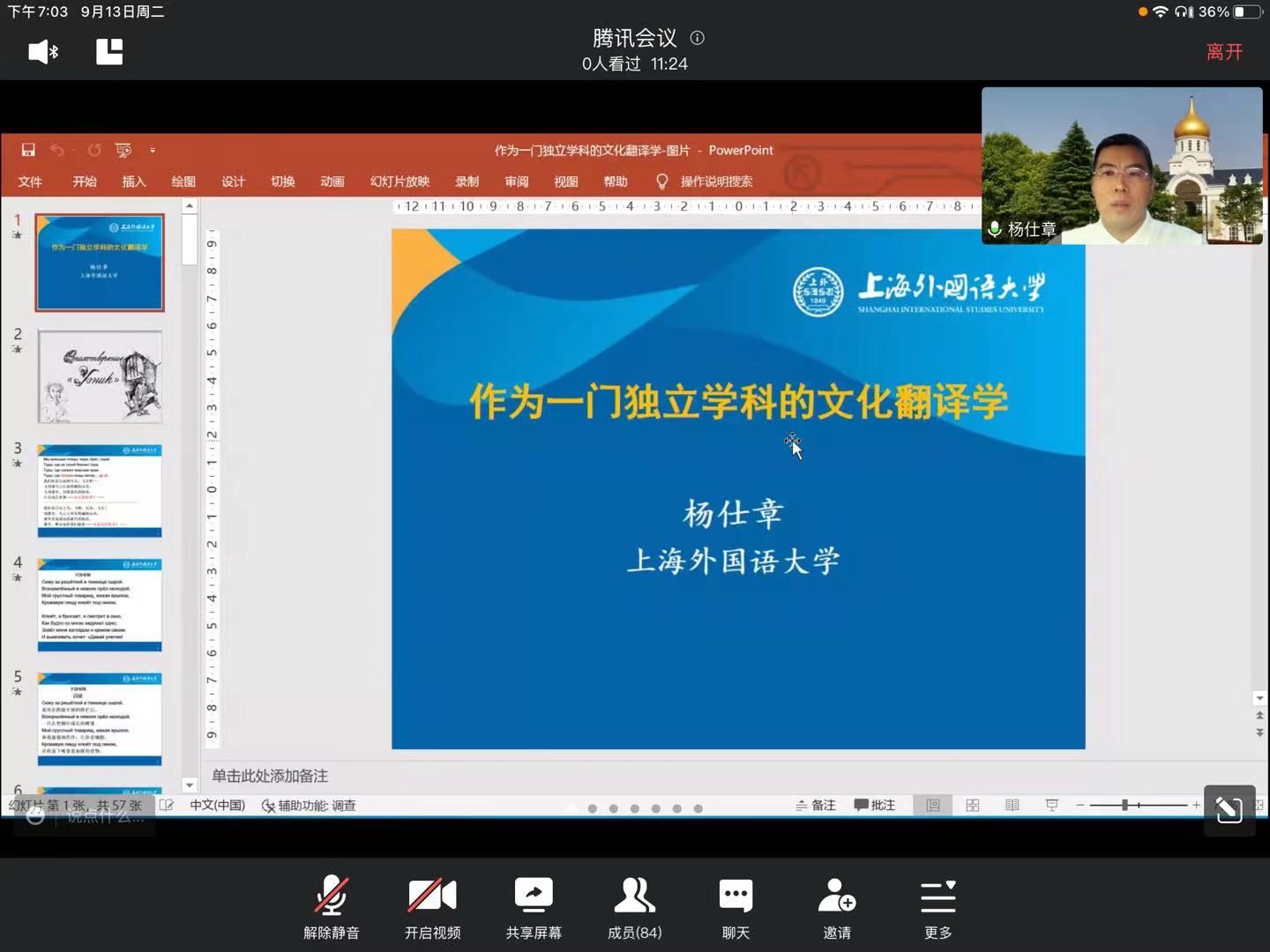Tap the speaker Bluetooth audio icon
Image resolution: width=1270 pixels, height=952 pixels.
click(42, 52)
